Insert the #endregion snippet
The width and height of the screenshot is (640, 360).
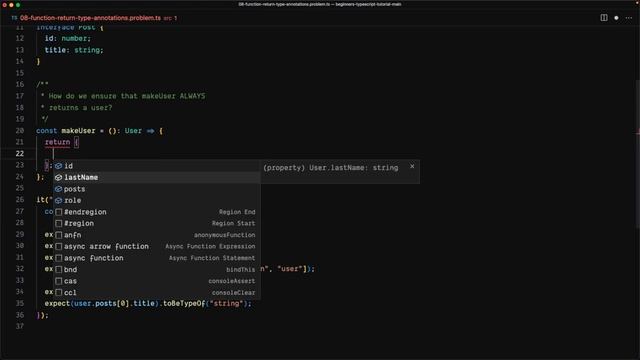[157, 212]
